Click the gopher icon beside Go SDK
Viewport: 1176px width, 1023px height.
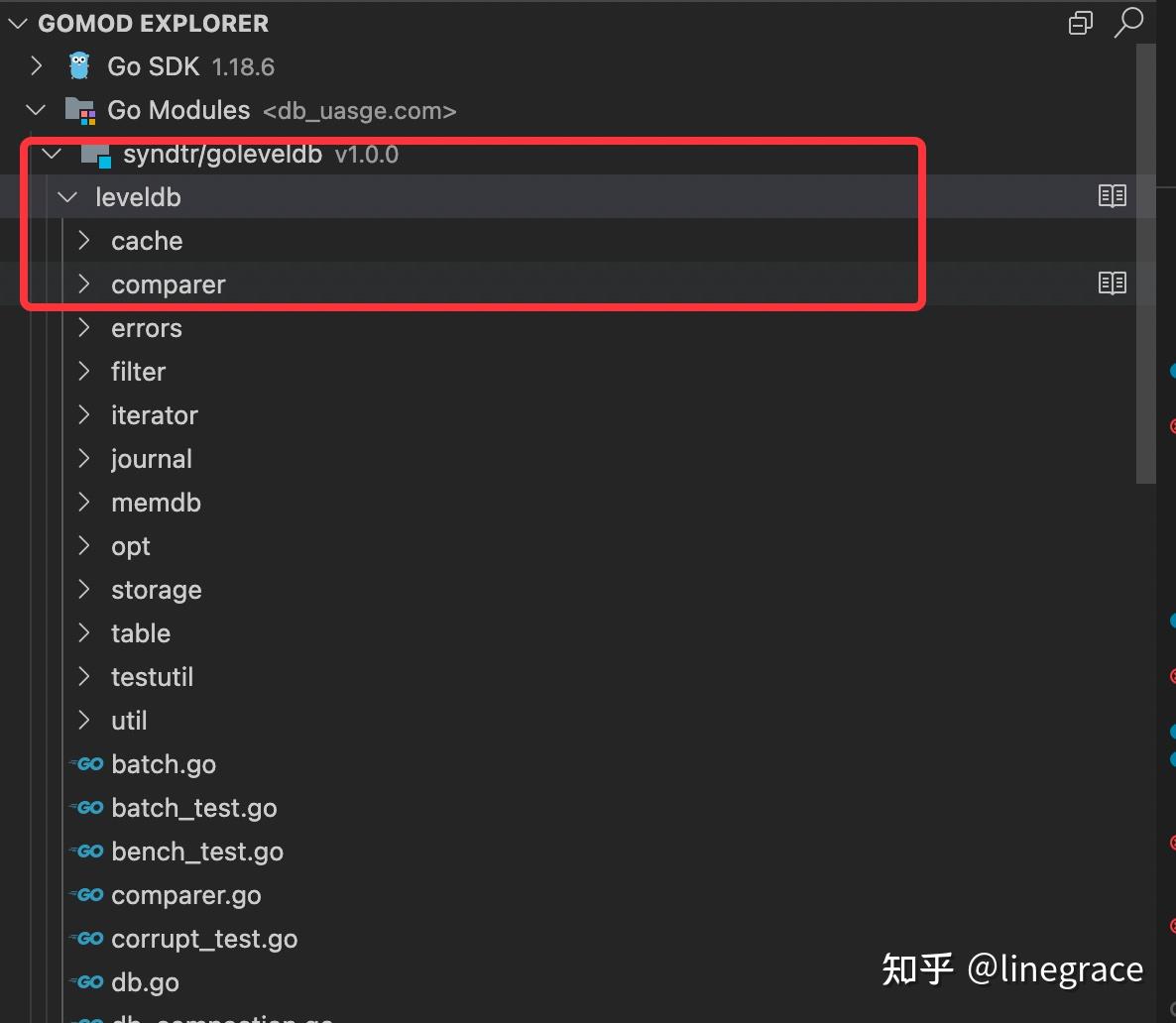click(78, 64)
